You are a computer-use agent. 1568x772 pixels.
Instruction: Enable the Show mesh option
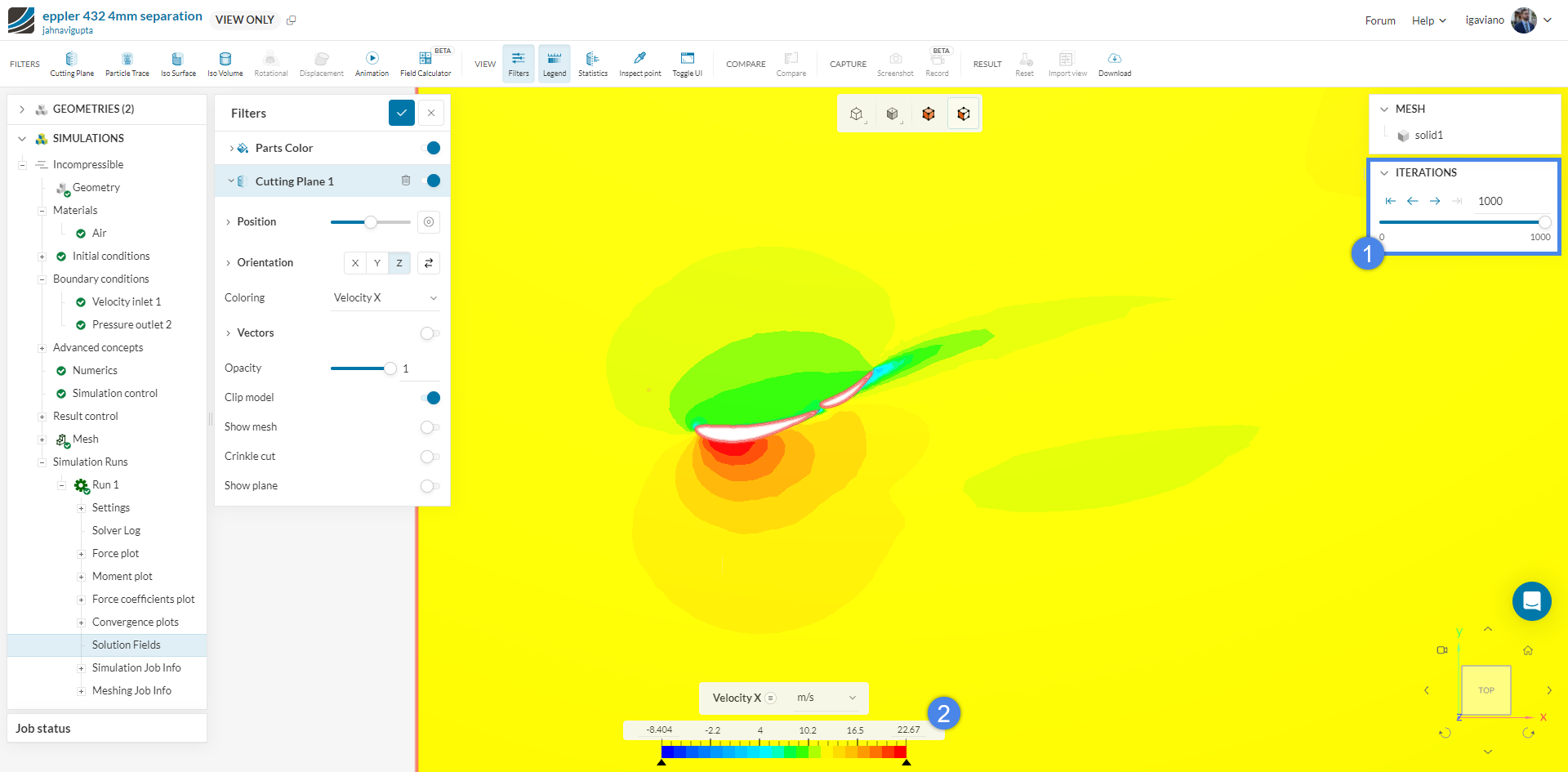point(429,426)
